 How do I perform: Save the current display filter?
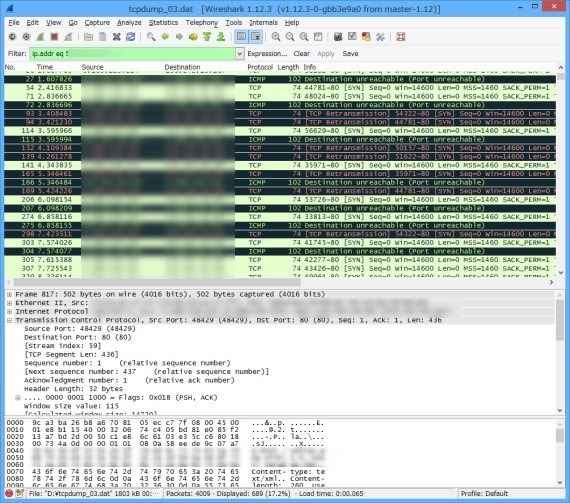(350, 54)
